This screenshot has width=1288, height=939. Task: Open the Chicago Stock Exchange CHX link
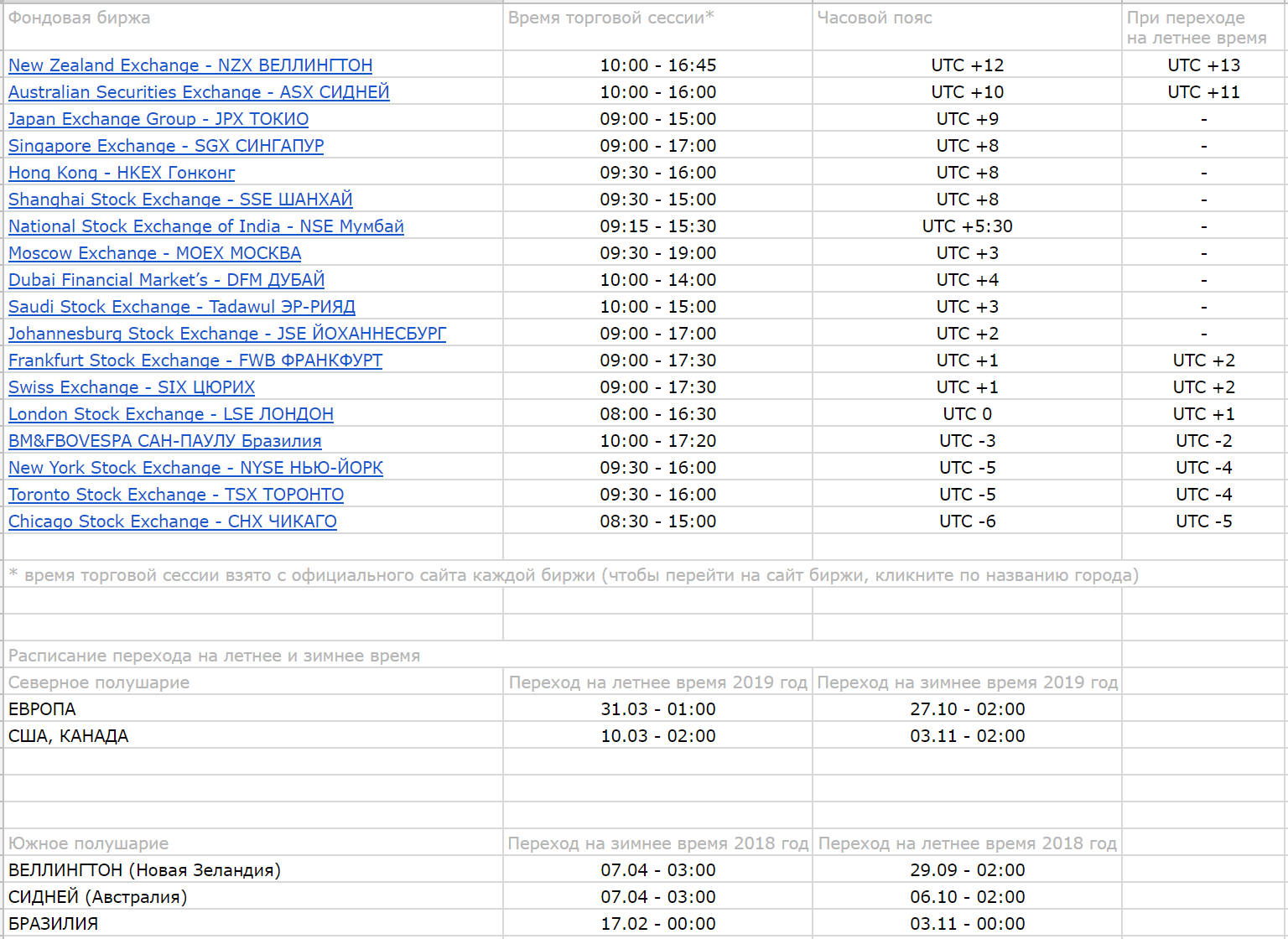[x=173, y=521]
